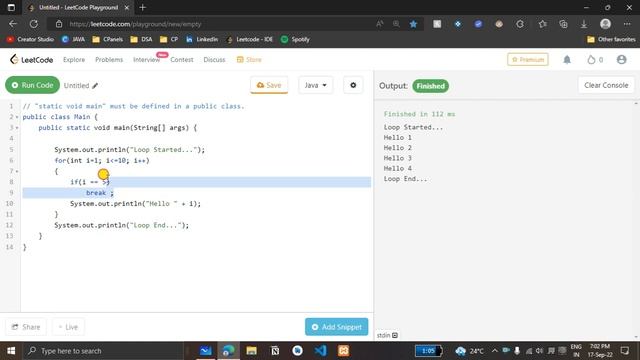This screenshot has height=360, width=640.
Task: Open Notion from the taskbar
Action: [275, 351]
